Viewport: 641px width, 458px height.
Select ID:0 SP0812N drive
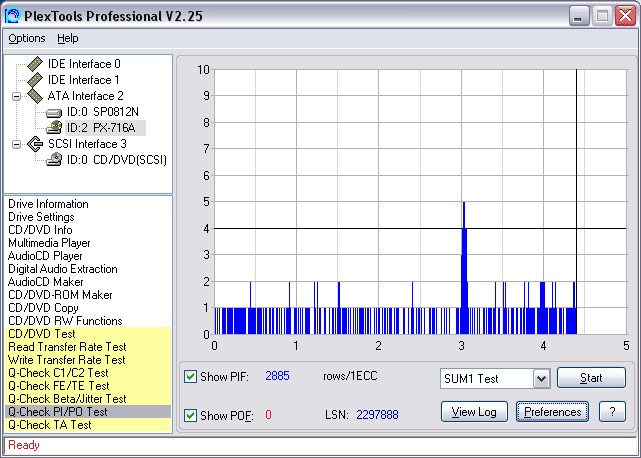click(103, 112)
